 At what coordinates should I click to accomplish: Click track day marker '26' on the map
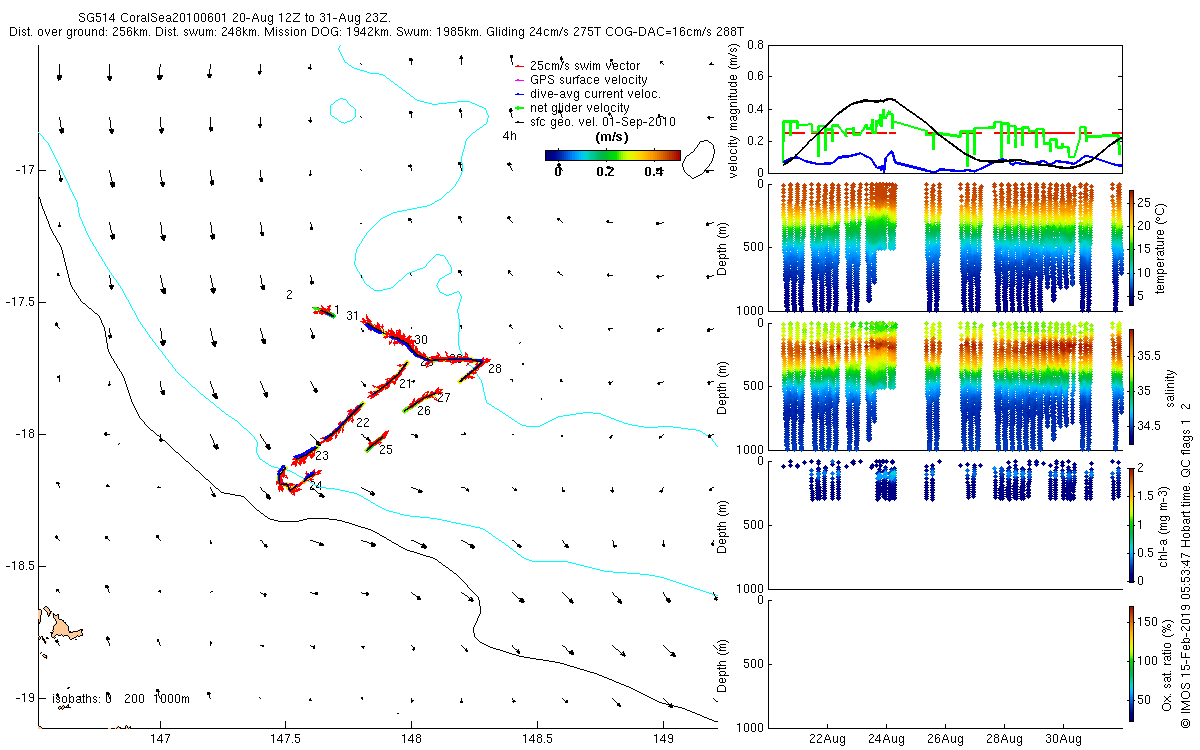(424, 411)
